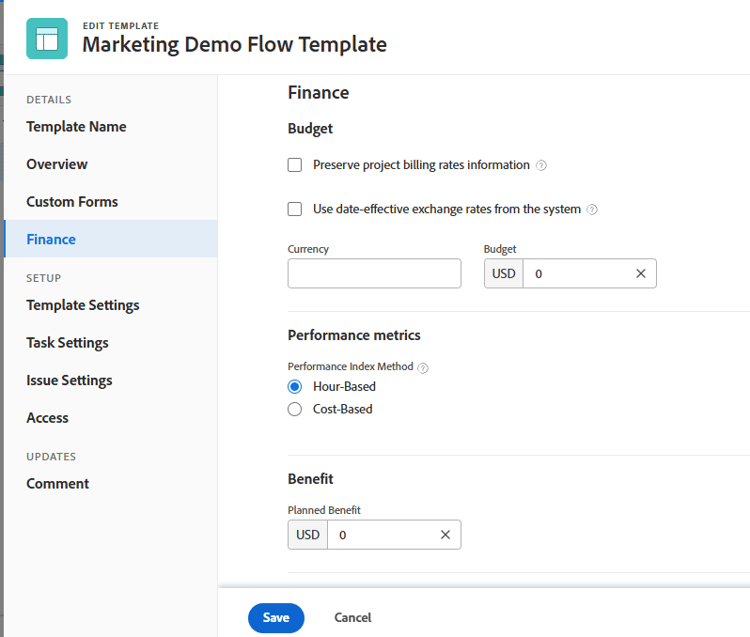Click help icon next to Performance Index Method
The width and height of the screenshot is (750, 637).
[423, 368]
